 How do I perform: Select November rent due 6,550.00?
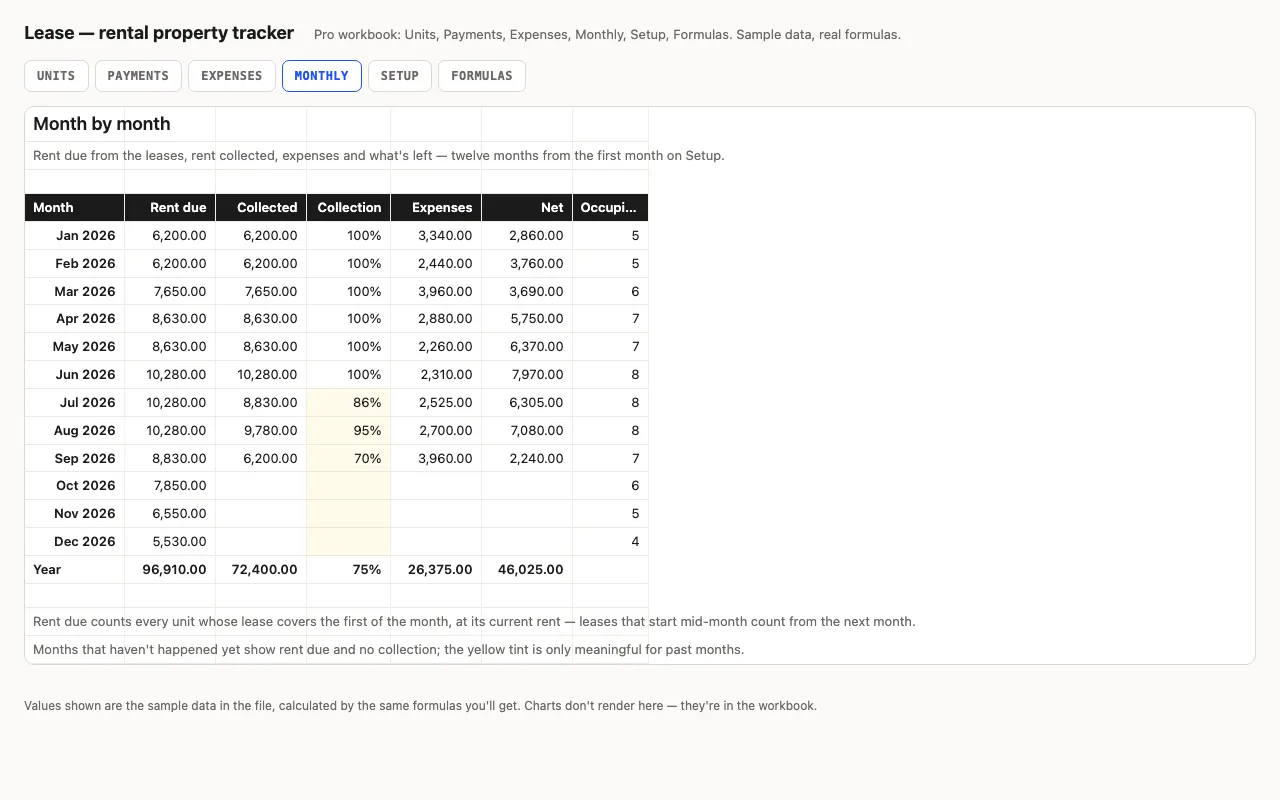coord(170,514)
